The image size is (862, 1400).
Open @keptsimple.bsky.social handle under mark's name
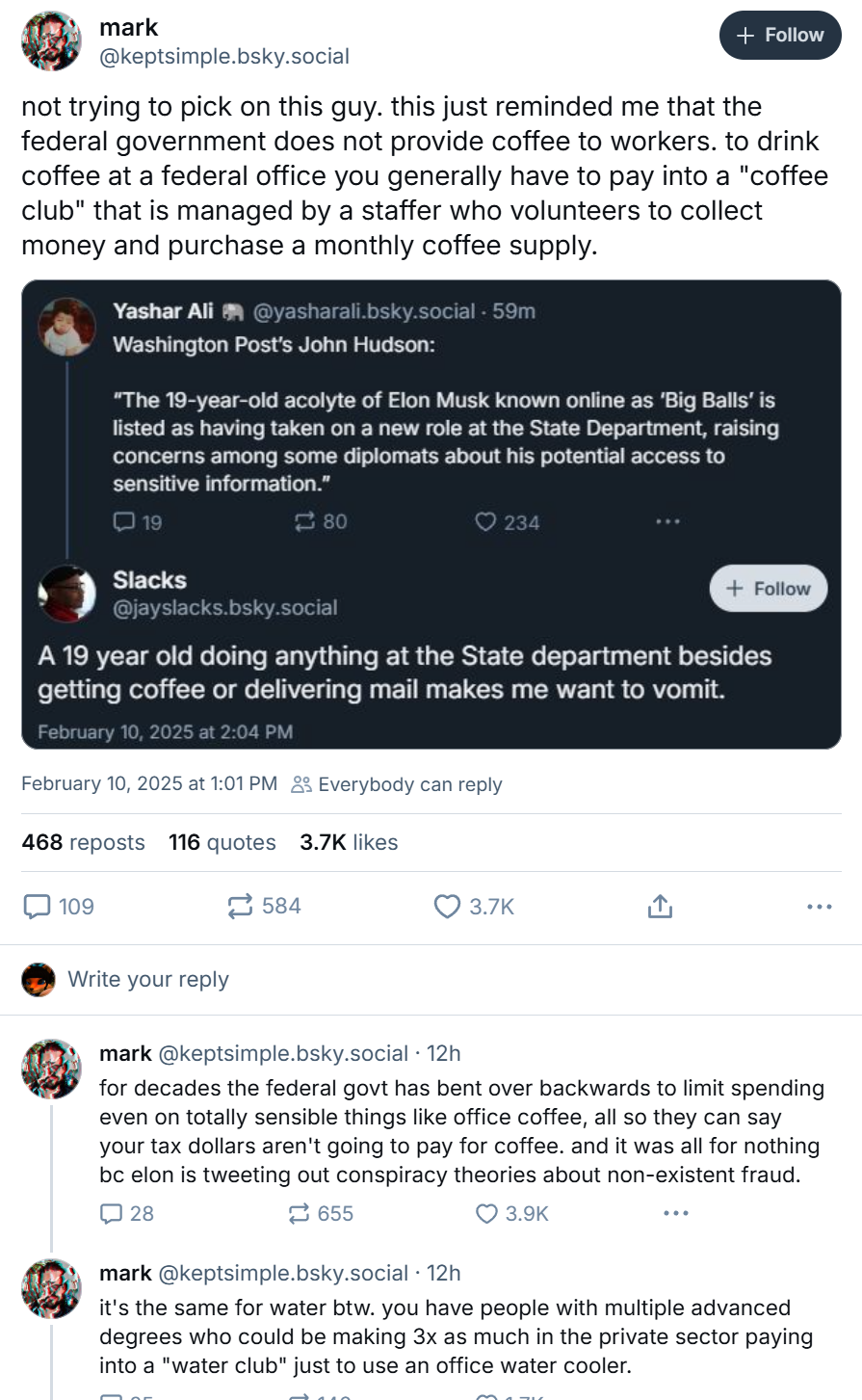pyautogui.click(x=224, y=57)
